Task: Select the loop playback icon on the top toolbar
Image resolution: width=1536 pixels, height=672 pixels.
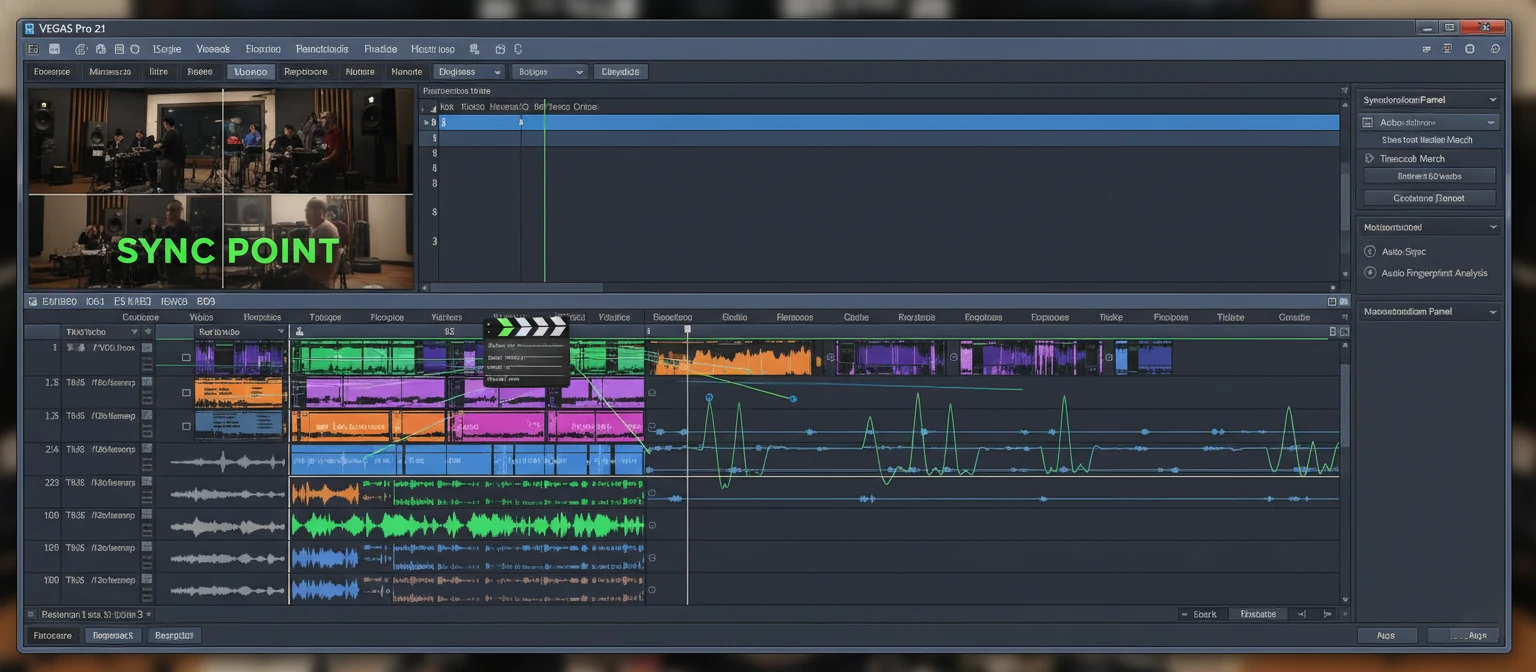Action: [x=518, y=48]
